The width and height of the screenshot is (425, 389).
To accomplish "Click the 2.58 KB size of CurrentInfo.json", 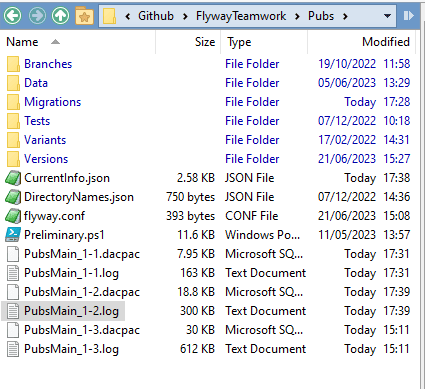I will pos(196,178).
